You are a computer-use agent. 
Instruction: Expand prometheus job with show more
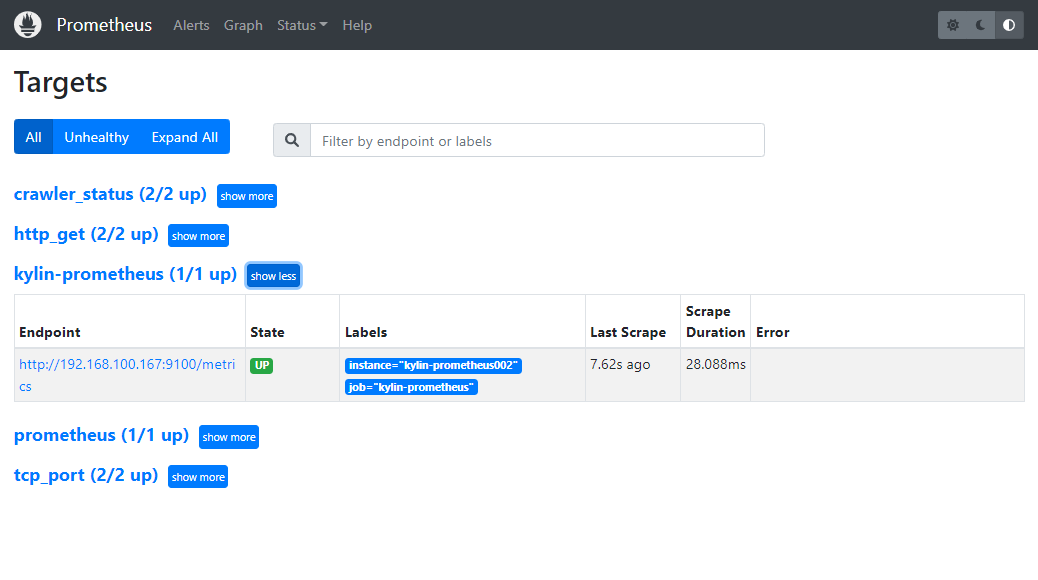coord(229,437)
